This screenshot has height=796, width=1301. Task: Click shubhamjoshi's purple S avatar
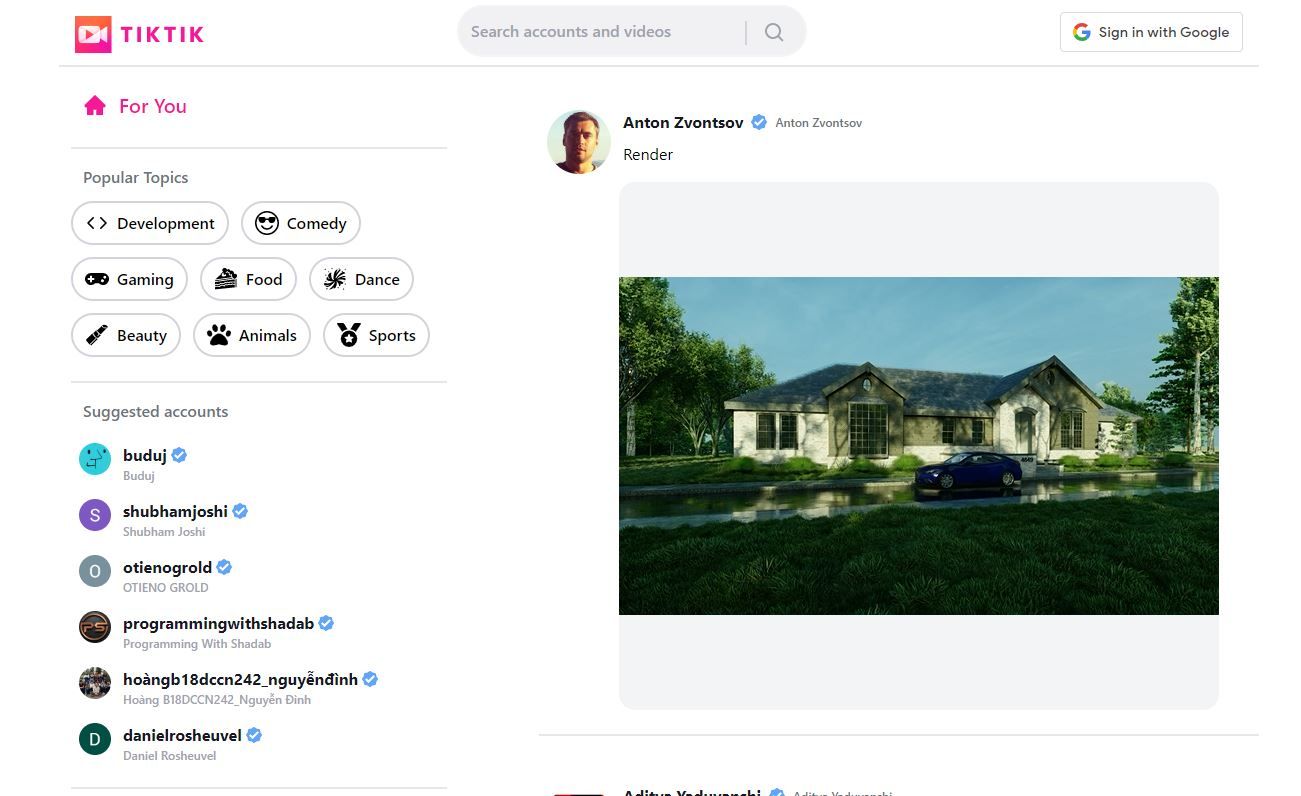(x=95, y=515)
